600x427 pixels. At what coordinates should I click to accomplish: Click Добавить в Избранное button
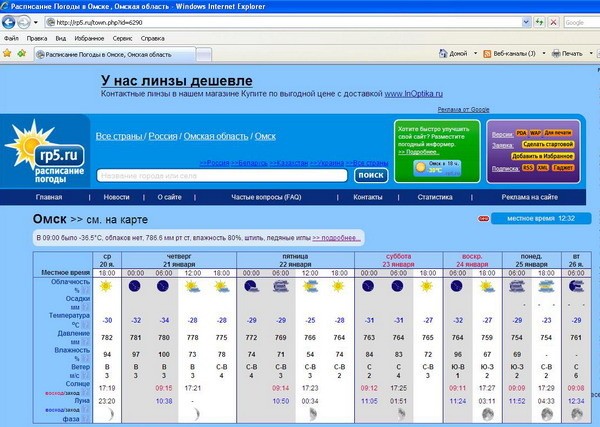tap(543, 156)
